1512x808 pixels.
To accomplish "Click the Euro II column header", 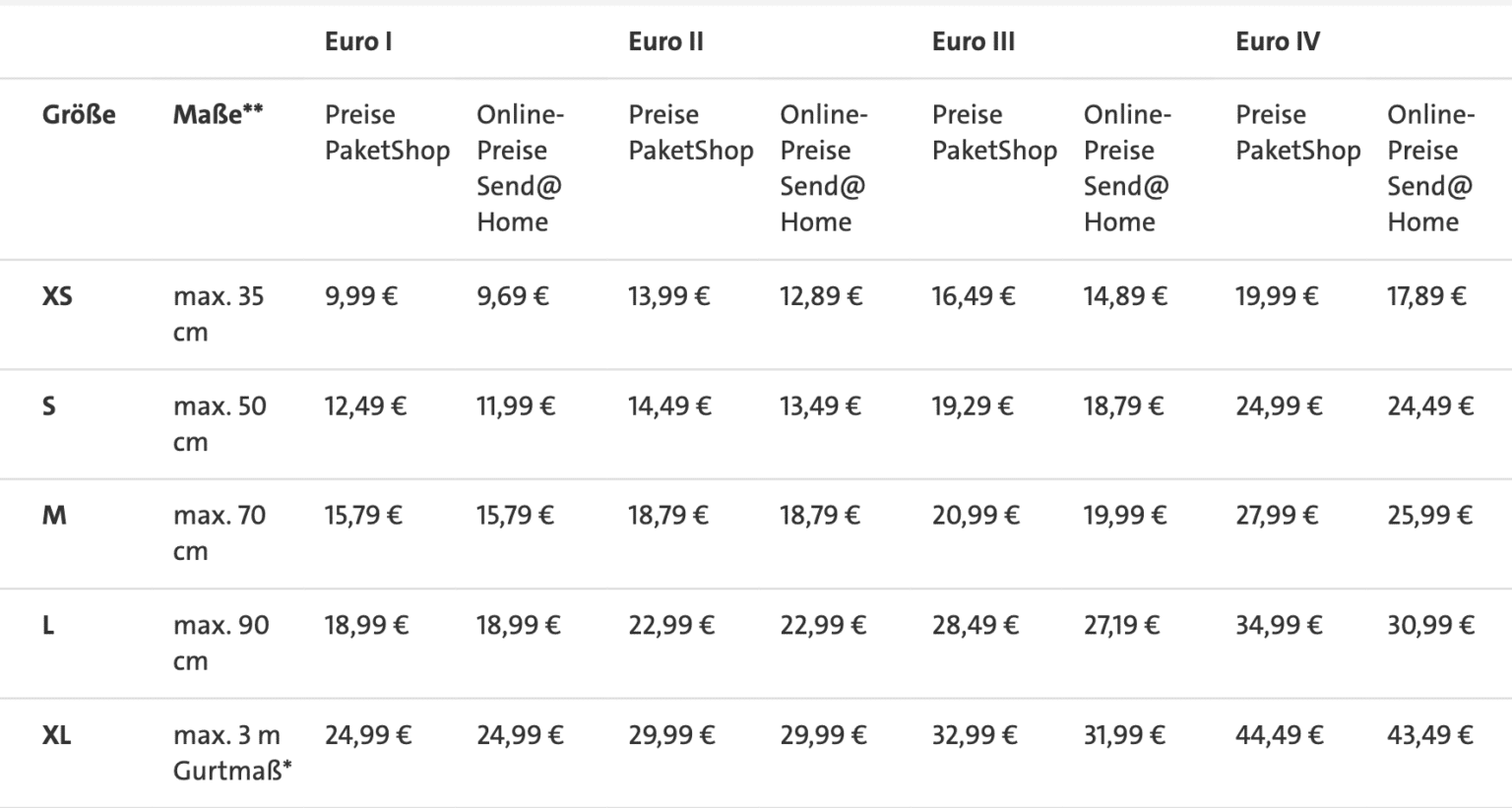I will pos(665,41).
